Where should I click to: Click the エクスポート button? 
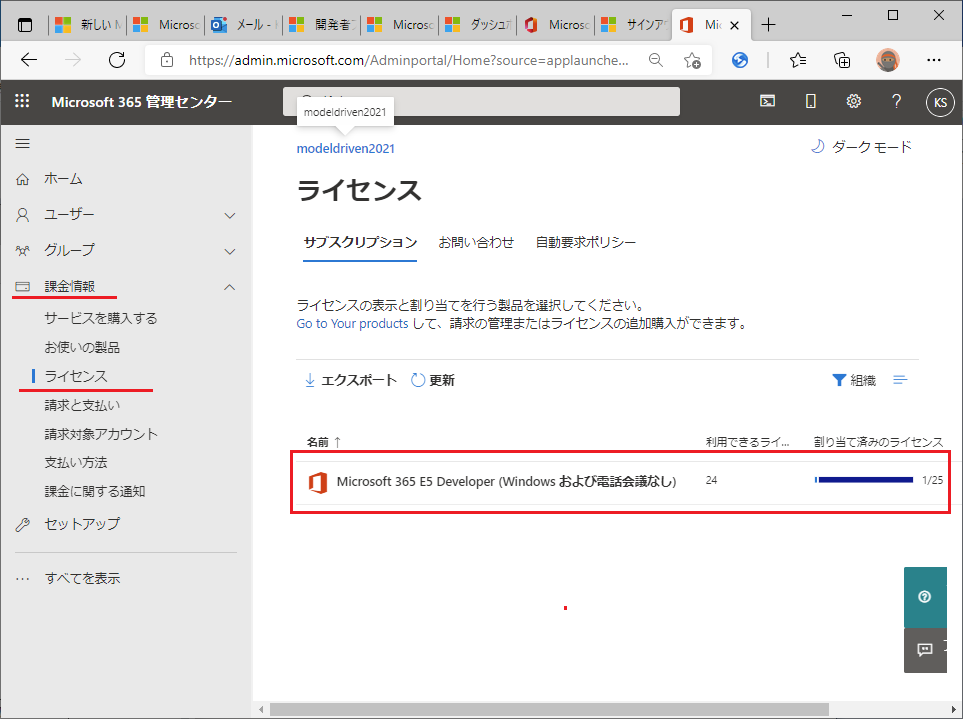click(351, 380)
